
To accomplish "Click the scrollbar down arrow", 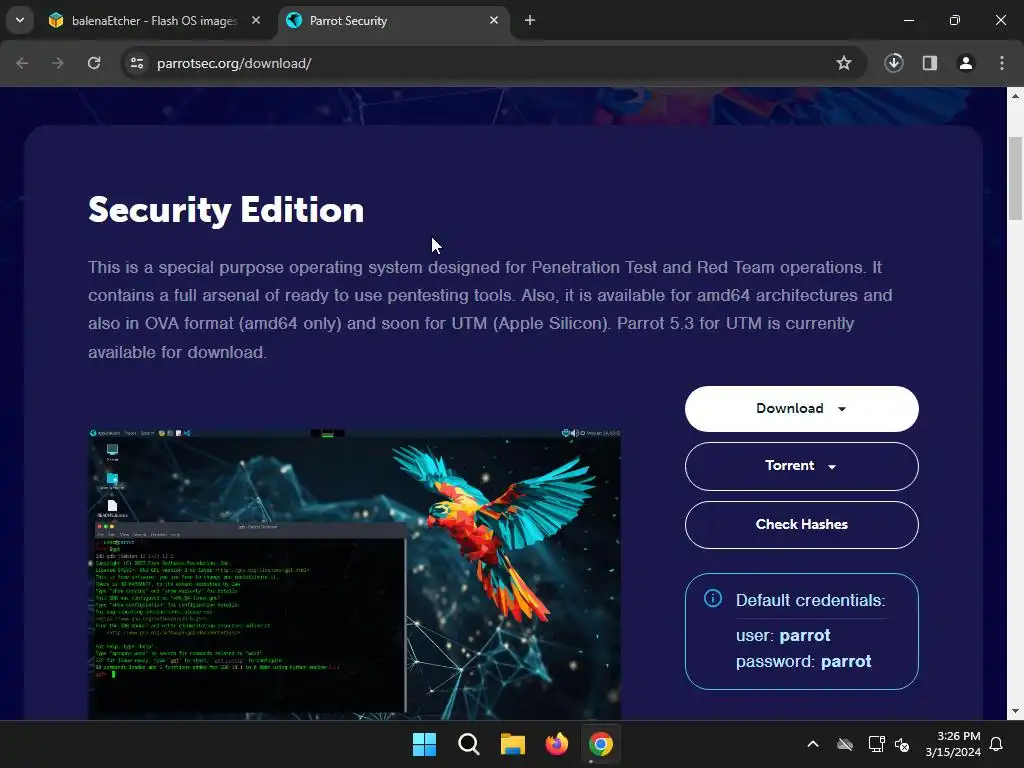I will pos(1016,711).
